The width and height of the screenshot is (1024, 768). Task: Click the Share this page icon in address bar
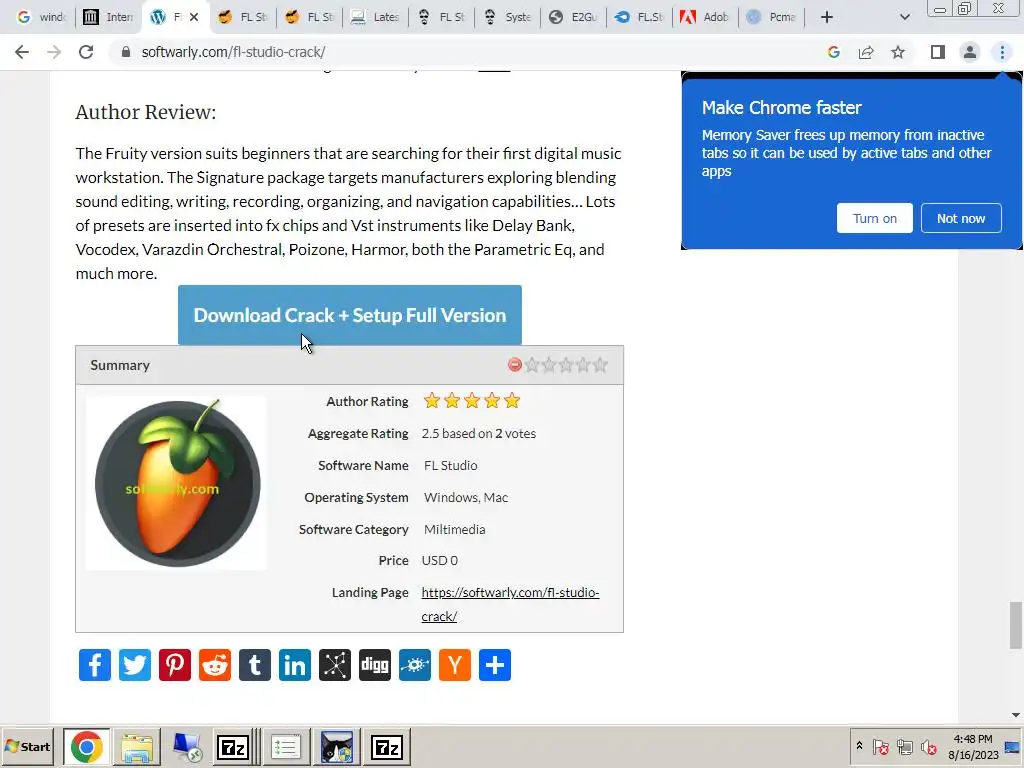pos(866,52)
